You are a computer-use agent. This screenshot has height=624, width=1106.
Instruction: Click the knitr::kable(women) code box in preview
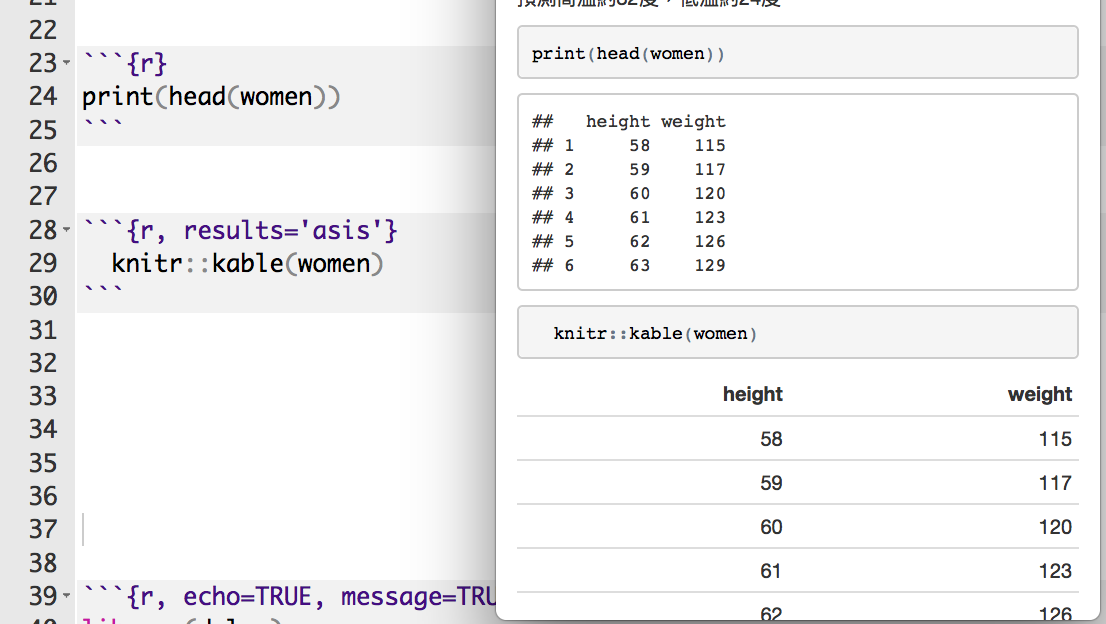point(797,332)
